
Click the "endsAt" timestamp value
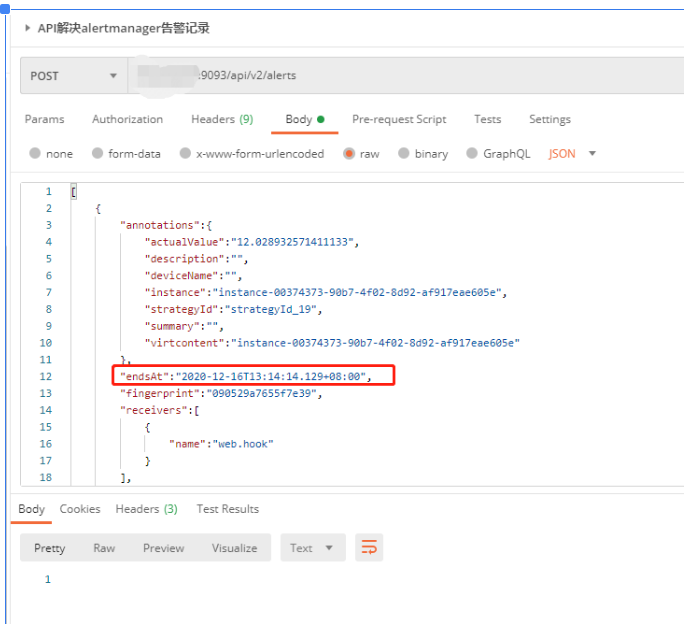(270, 377)
